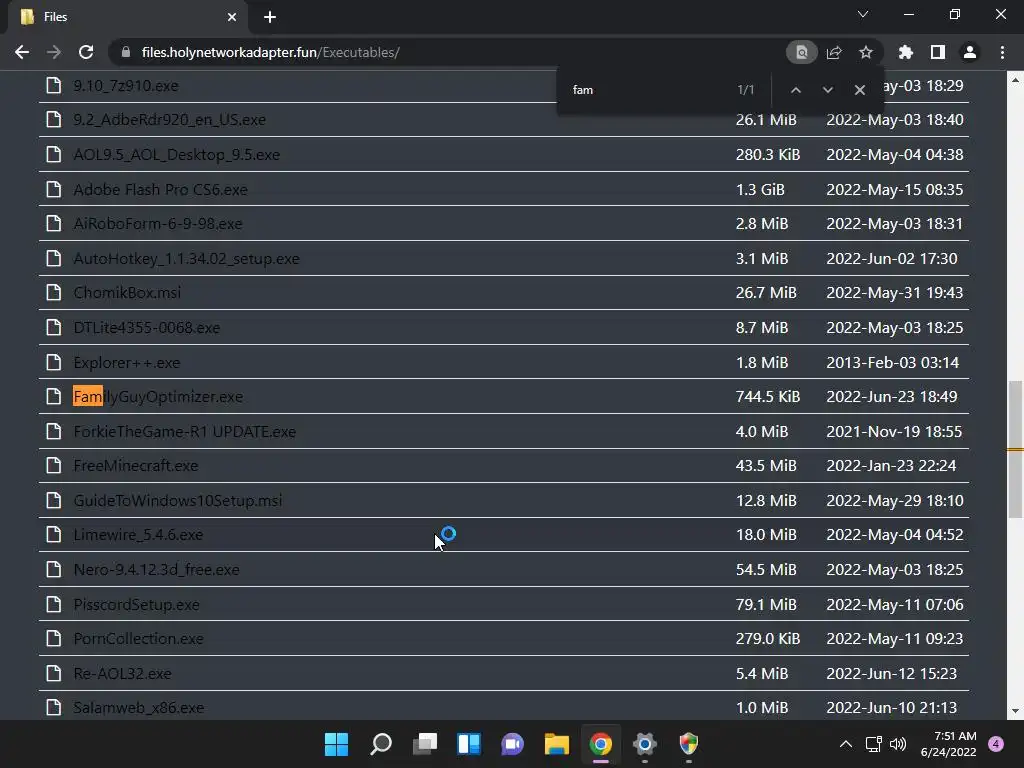Open ChomikBox.msi

127,293
